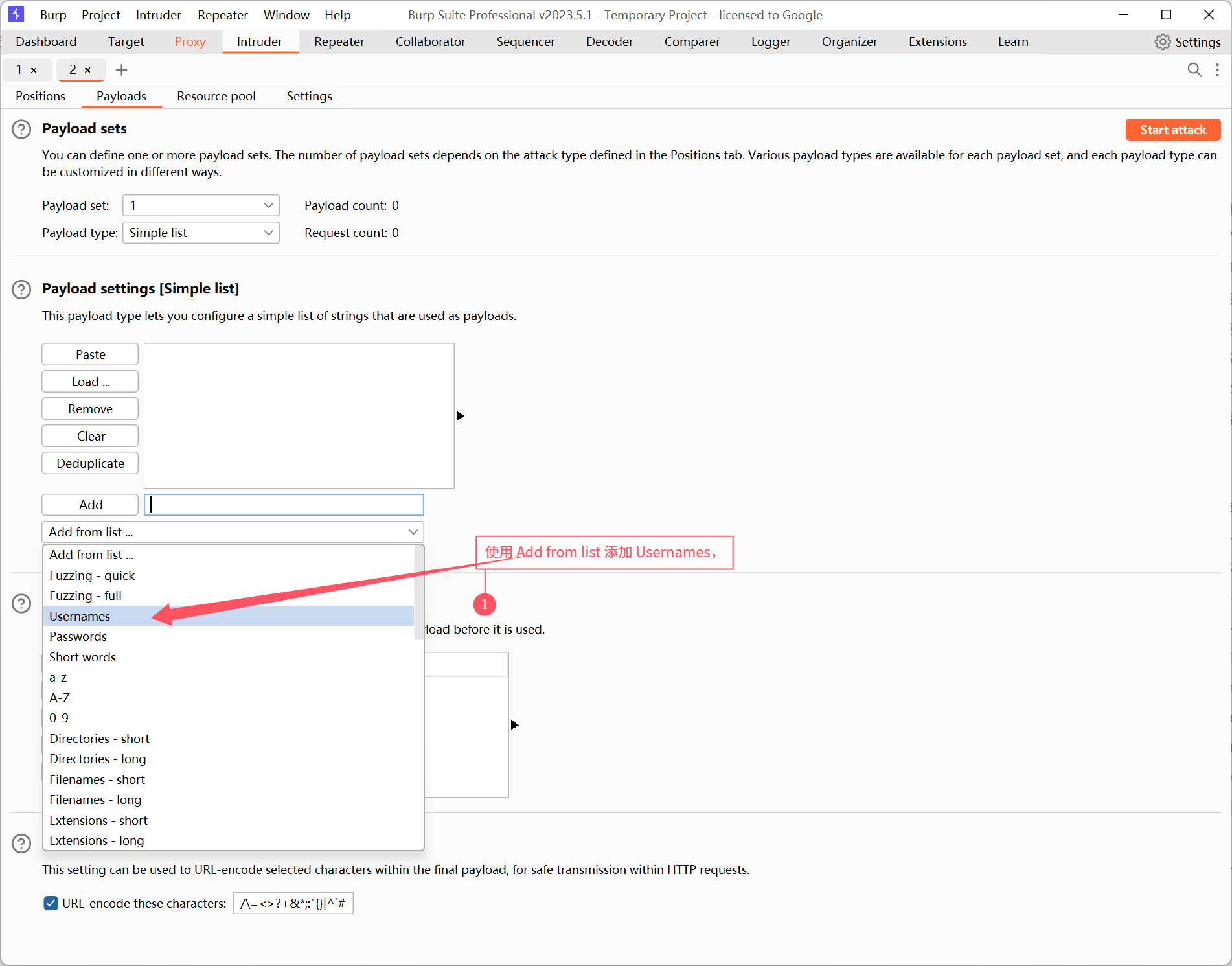Choose Fuzzing - full option
Image resolution: width=1232 pixels, height=966 pixels.
tap(228, 595)
